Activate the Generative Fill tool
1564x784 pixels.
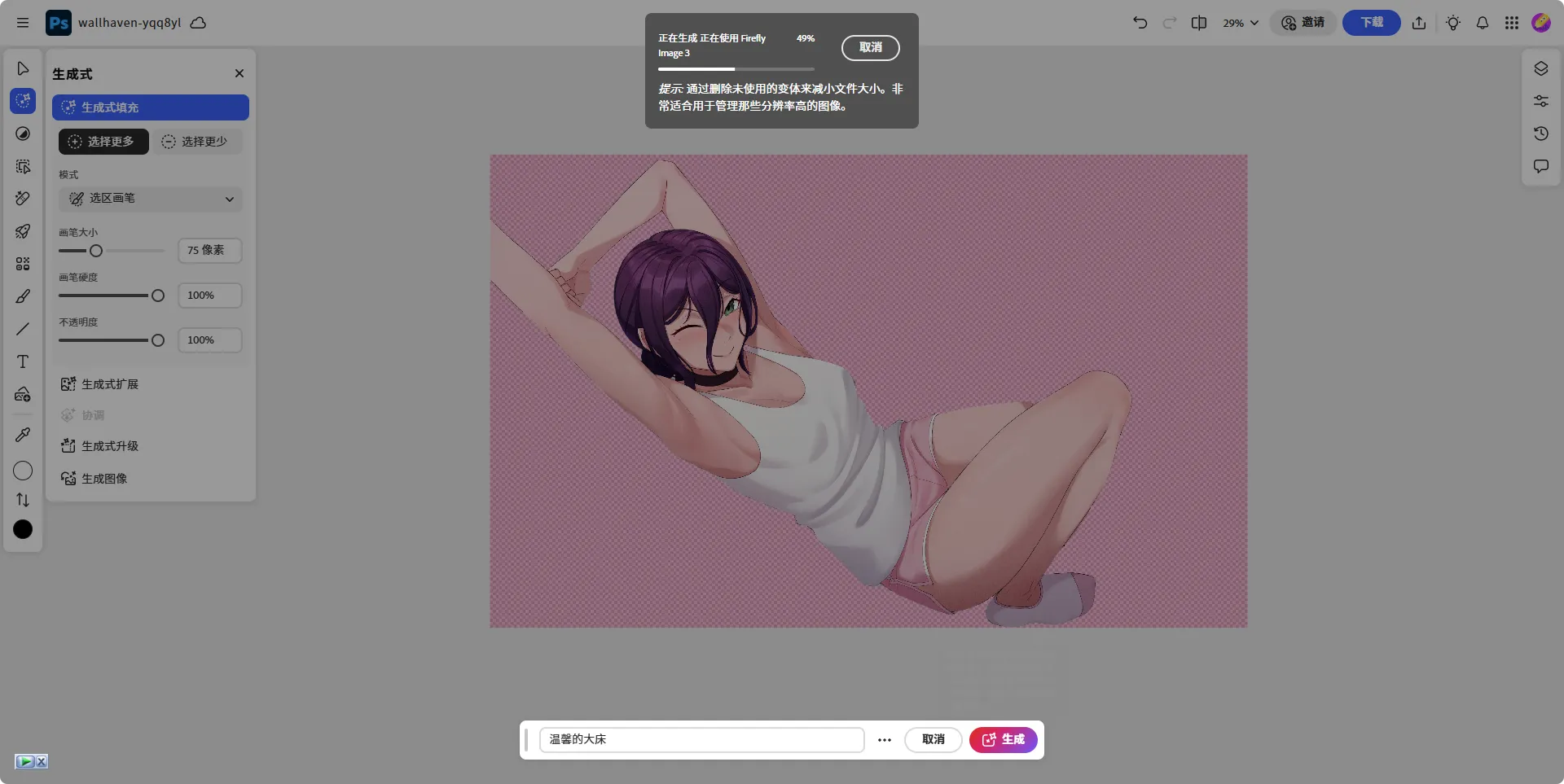(23, 101)
